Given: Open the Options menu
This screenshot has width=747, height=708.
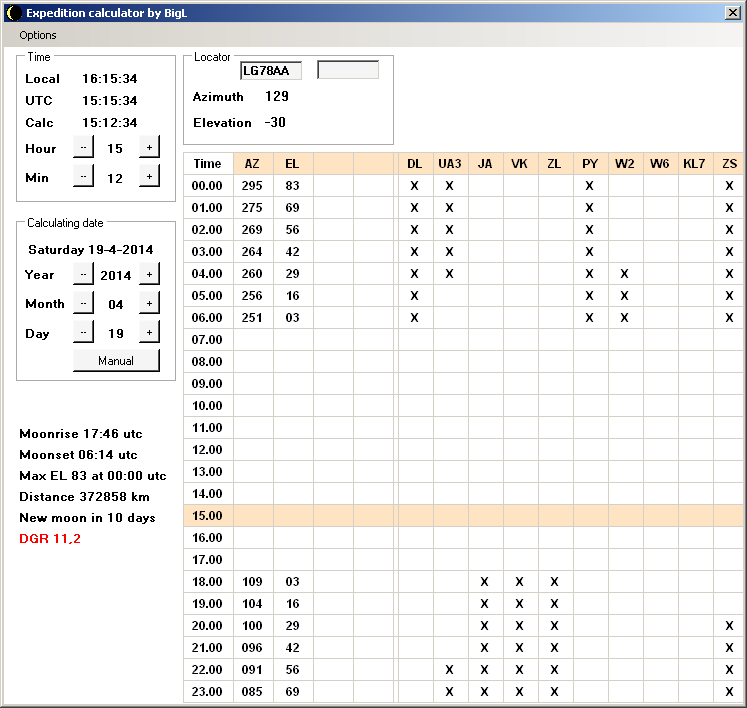Looking at the screenshot, I should point(38,35).
